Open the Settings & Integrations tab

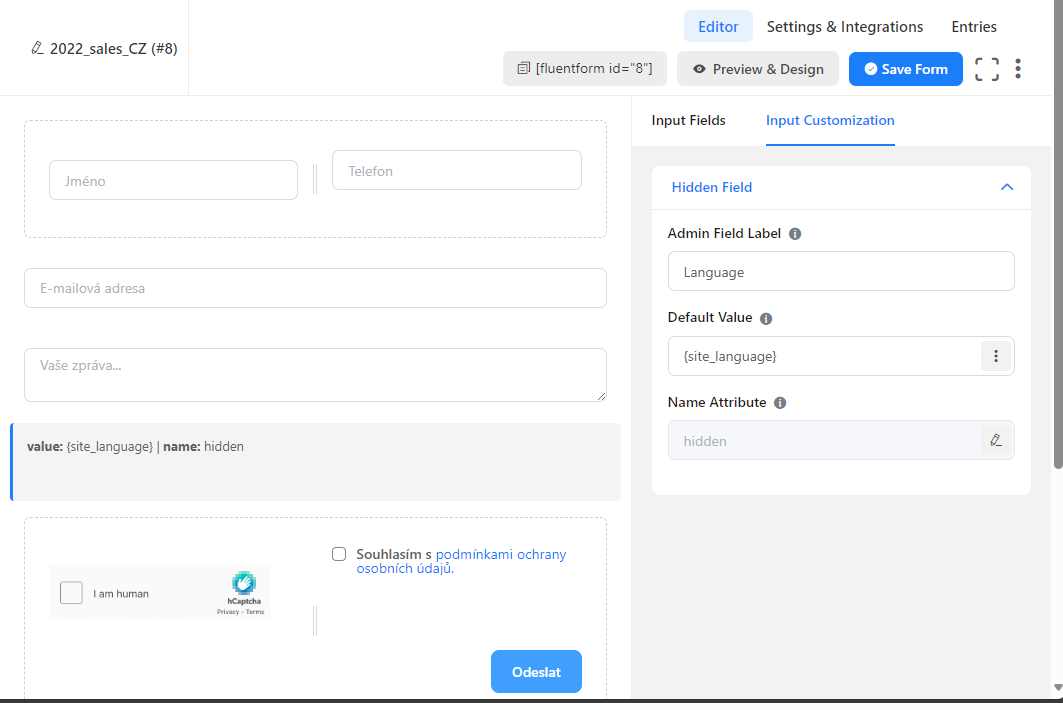coord(844,27)
